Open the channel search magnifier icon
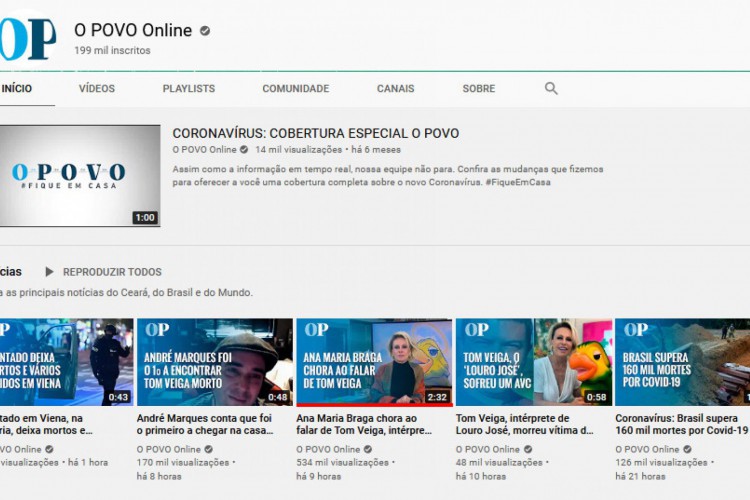Viewport: 750px width, 500px height. click(551, 89)
